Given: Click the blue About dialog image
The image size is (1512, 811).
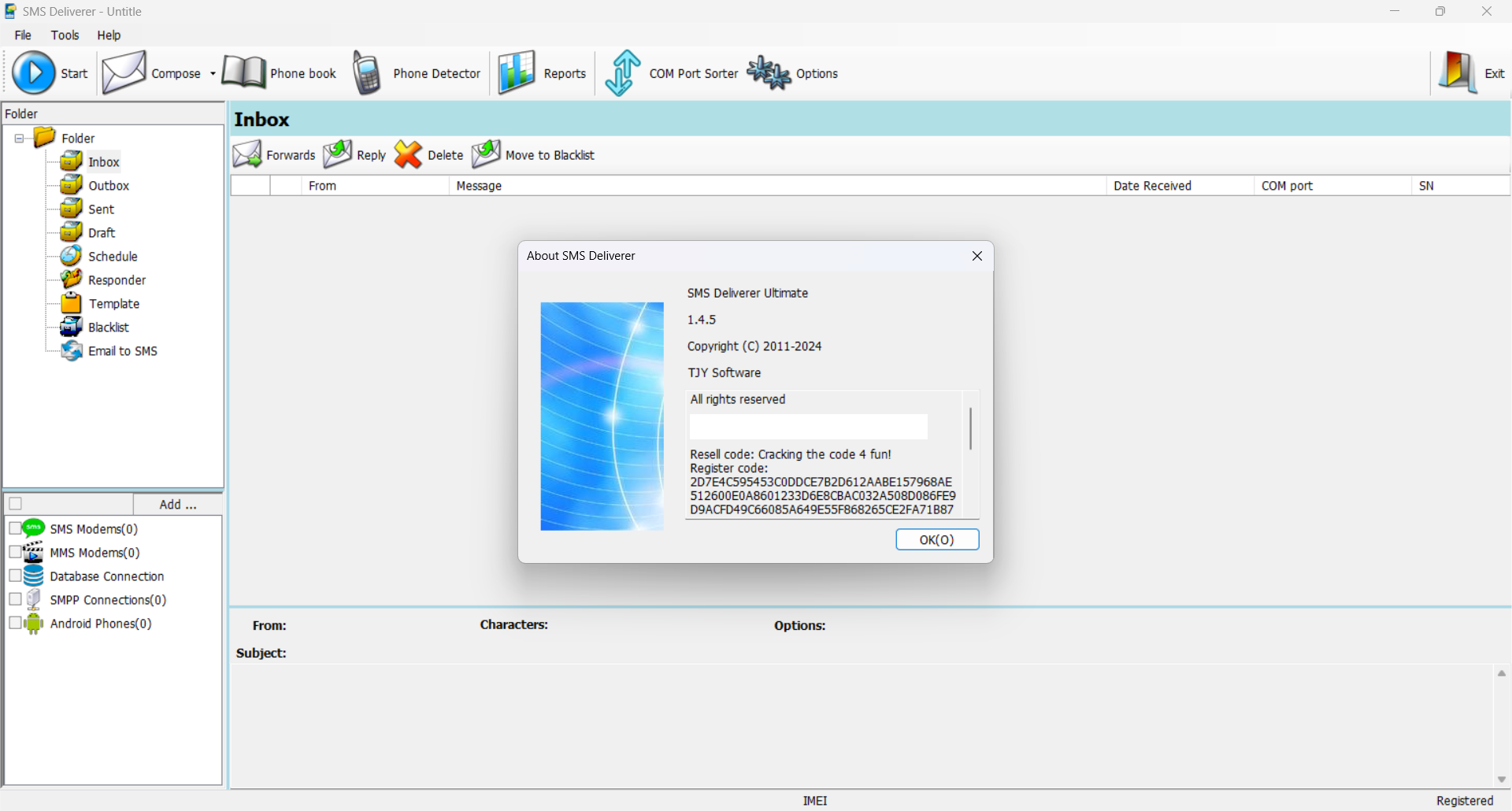Looking at the screenshot, I should point(602,417).
